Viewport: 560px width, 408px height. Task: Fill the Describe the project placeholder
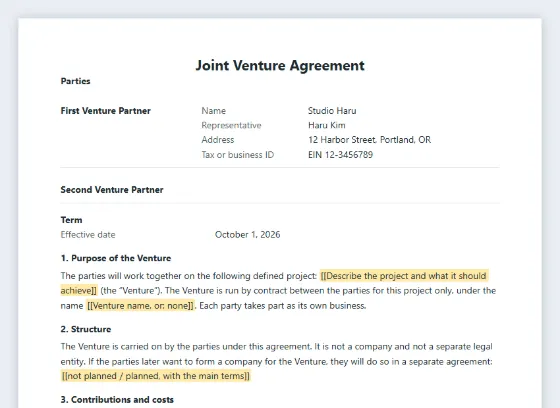404,276
